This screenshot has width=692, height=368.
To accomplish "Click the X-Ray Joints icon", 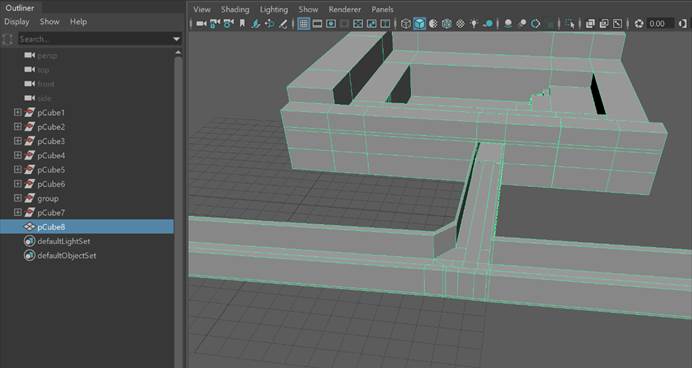I will [x=617, y=23].
